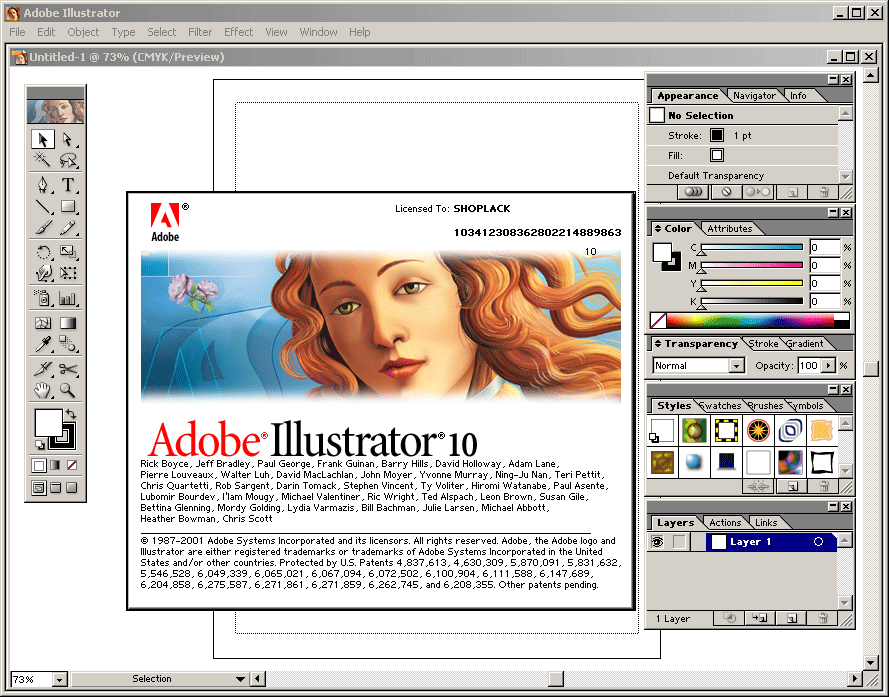Screen dimensions: 889x697
Task: Select the Column Graph tool
Action: 68,298
